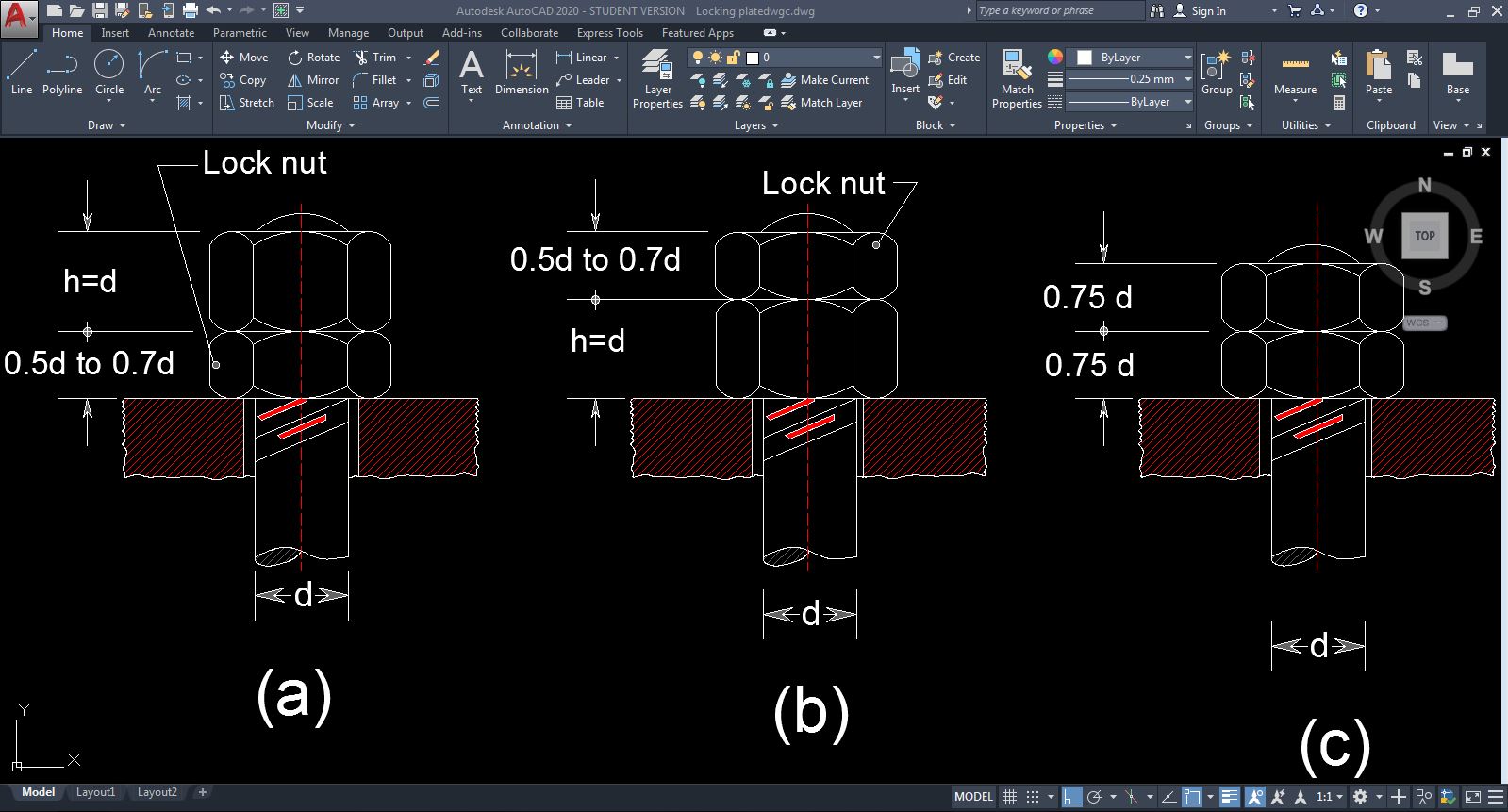Open the Annotate ribbon tab
Screen dimensions: 1508x812
[x=171, y=33]
